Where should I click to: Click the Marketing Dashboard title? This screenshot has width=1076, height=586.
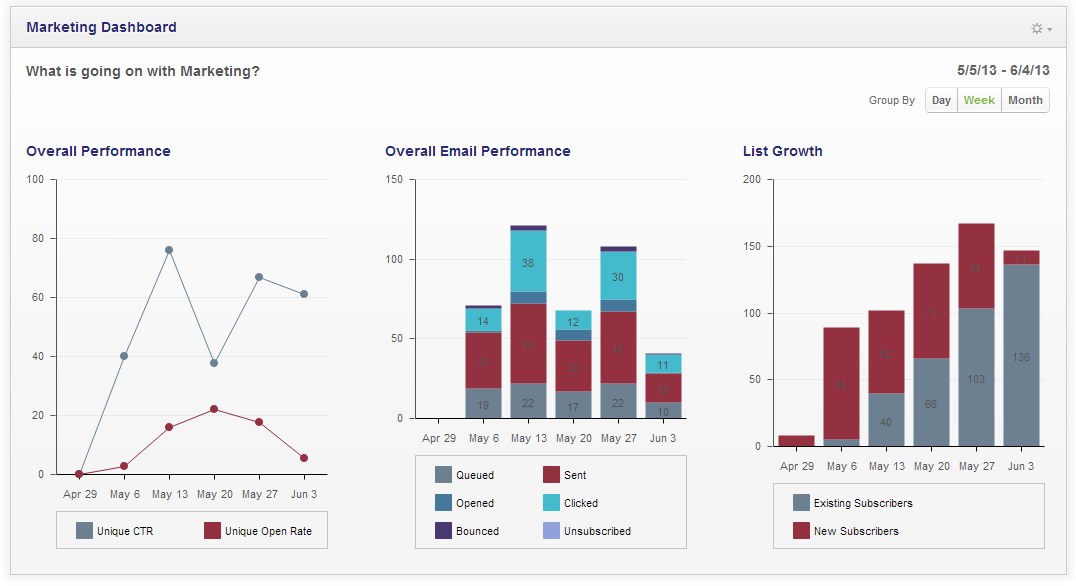tap(102, 27)
